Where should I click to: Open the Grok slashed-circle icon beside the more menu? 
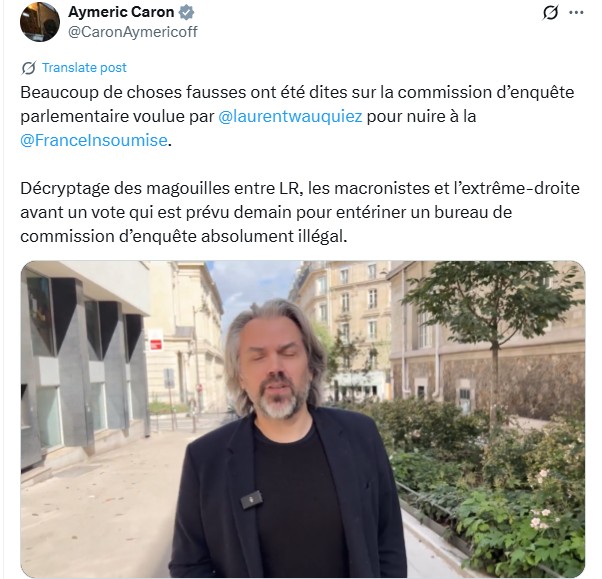(x=550, y=13)
